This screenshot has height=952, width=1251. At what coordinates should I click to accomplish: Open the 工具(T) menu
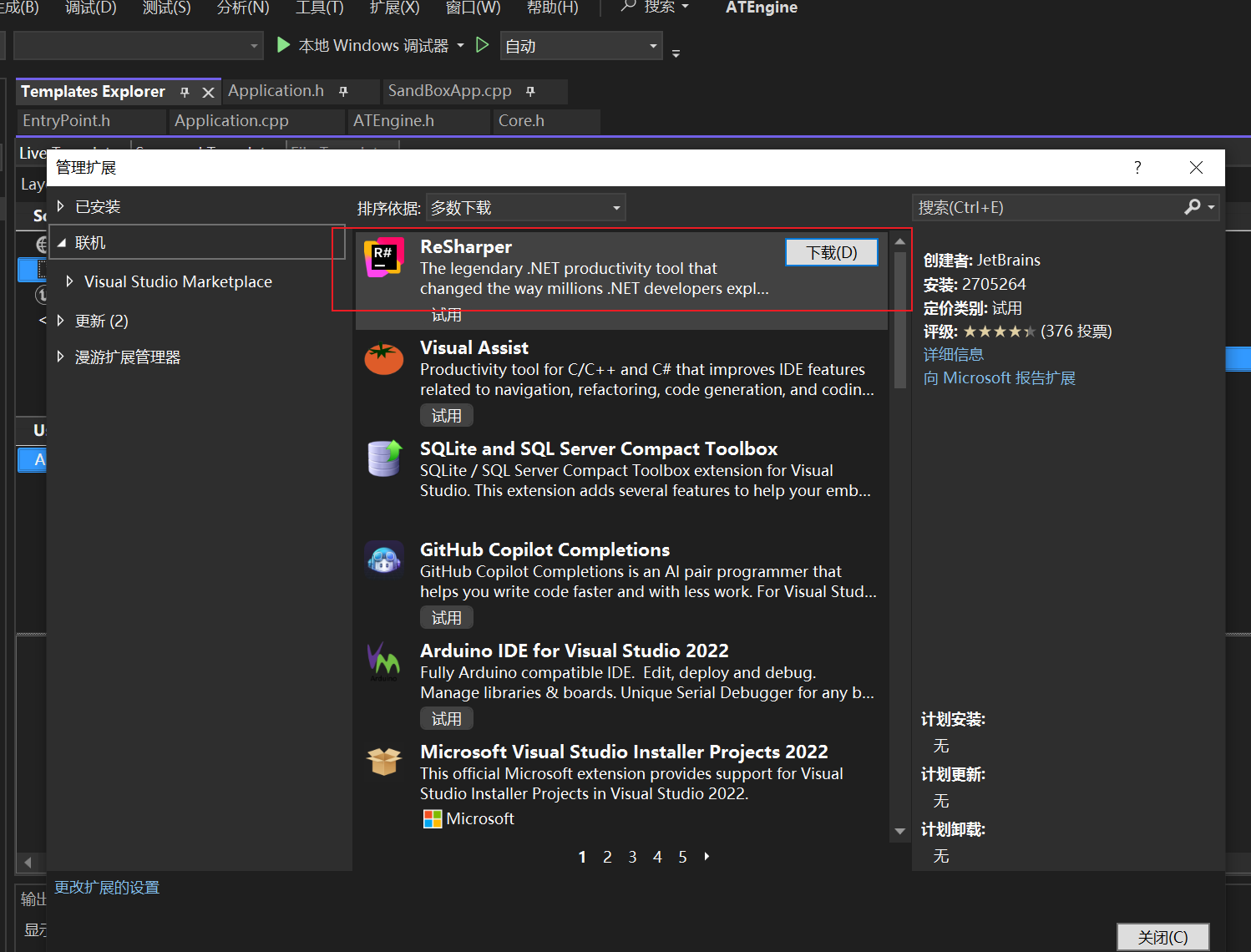tap(320, 8)
